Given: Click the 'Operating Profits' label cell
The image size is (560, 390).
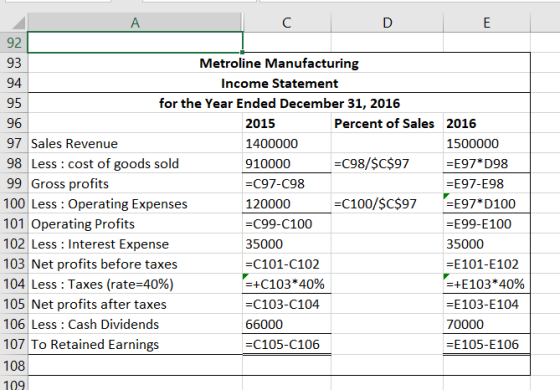Looking at the screenshot, I should [x=135, y=224].
